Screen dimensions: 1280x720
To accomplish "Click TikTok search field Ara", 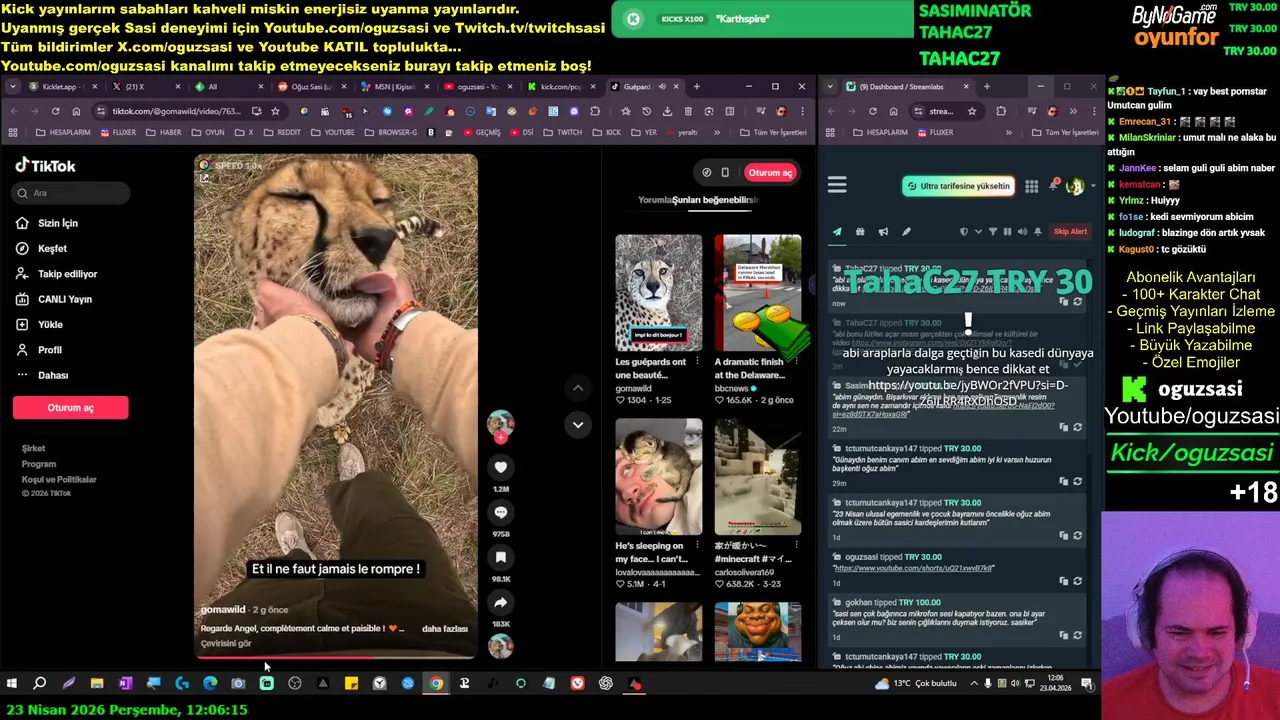I will (x=71, y=193).
